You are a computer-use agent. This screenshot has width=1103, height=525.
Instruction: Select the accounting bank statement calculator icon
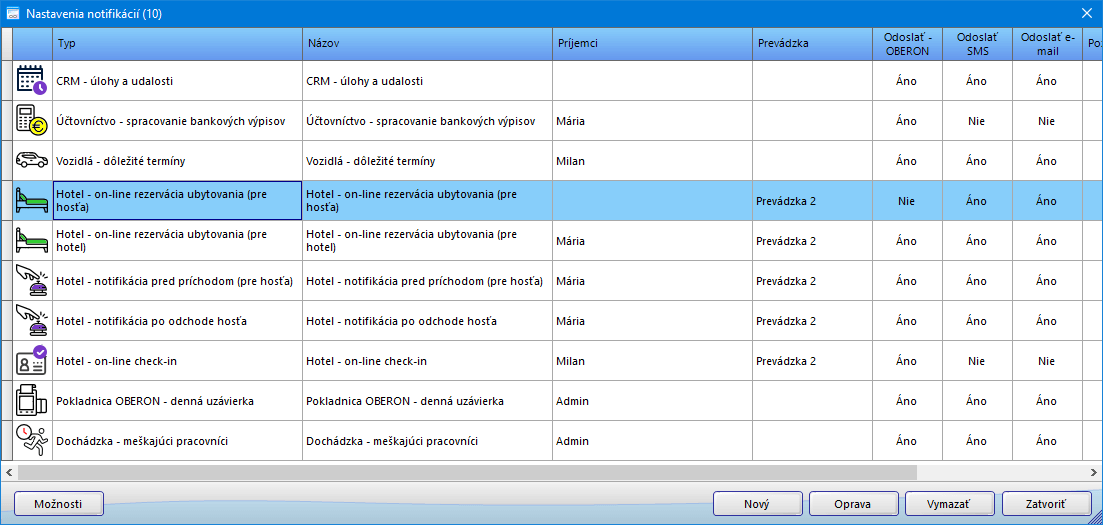coord(32,120)
